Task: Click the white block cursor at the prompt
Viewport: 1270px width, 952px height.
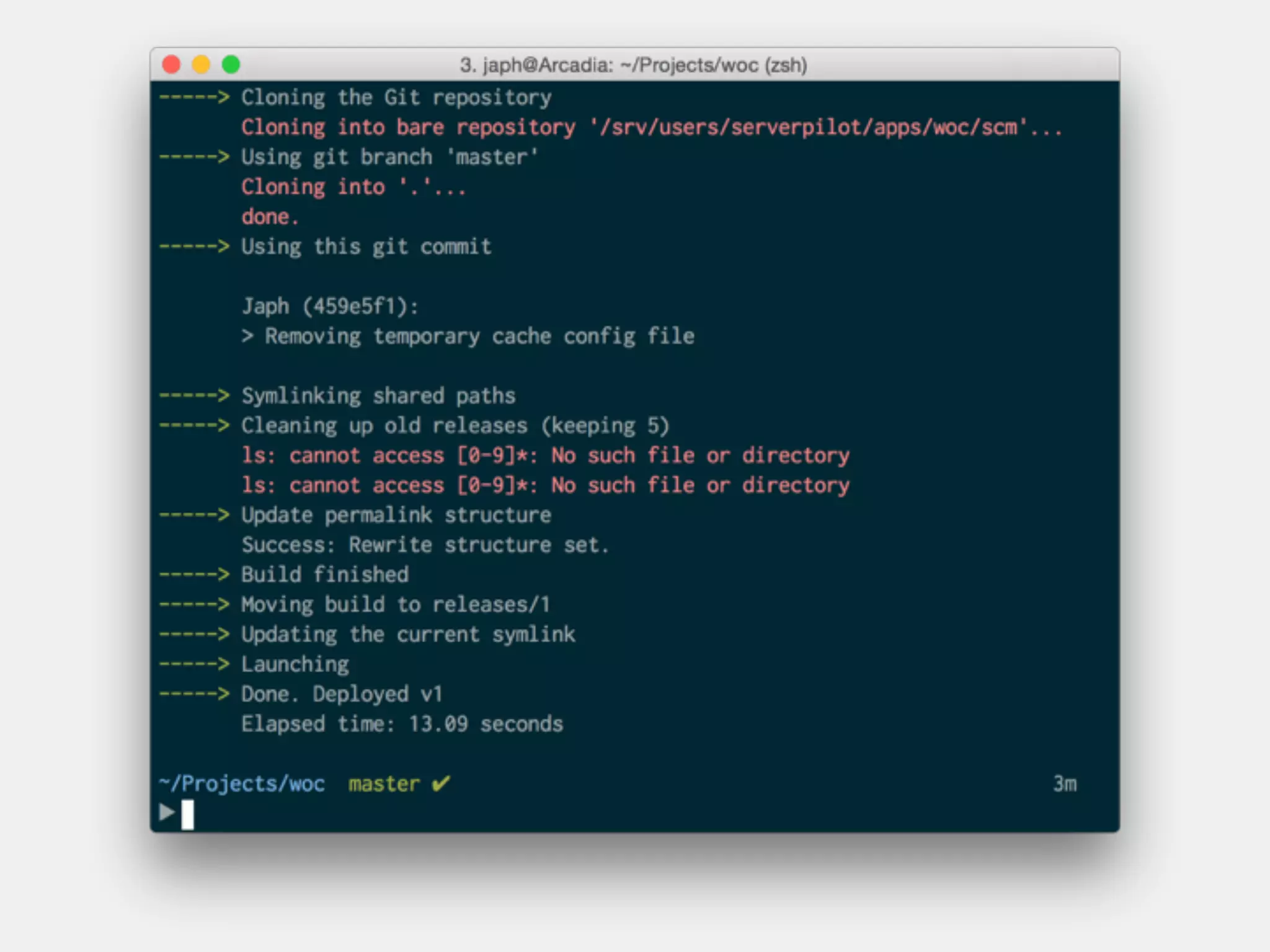Action: (187, 814)
